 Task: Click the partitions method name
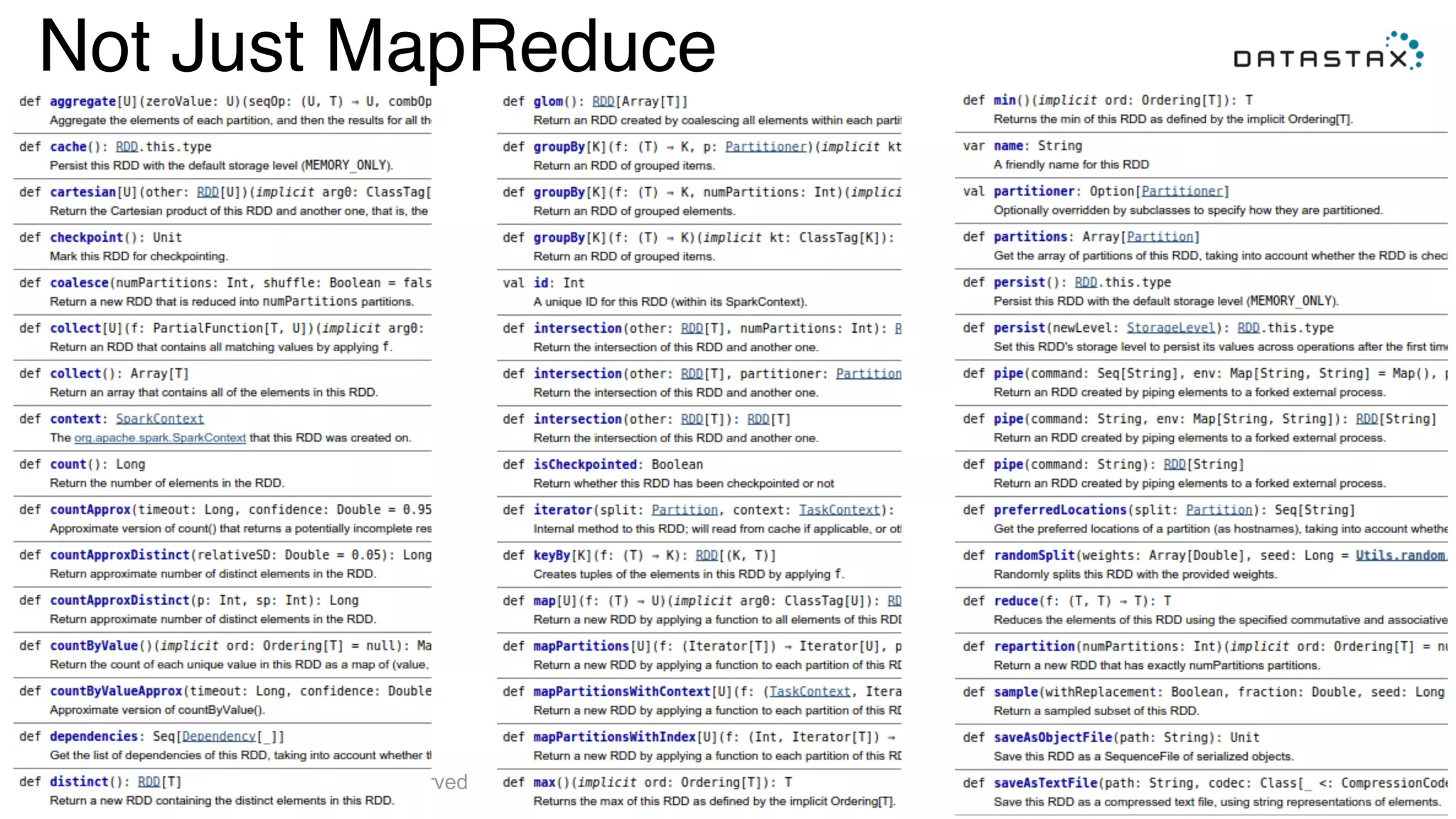tap(1030, 237)
